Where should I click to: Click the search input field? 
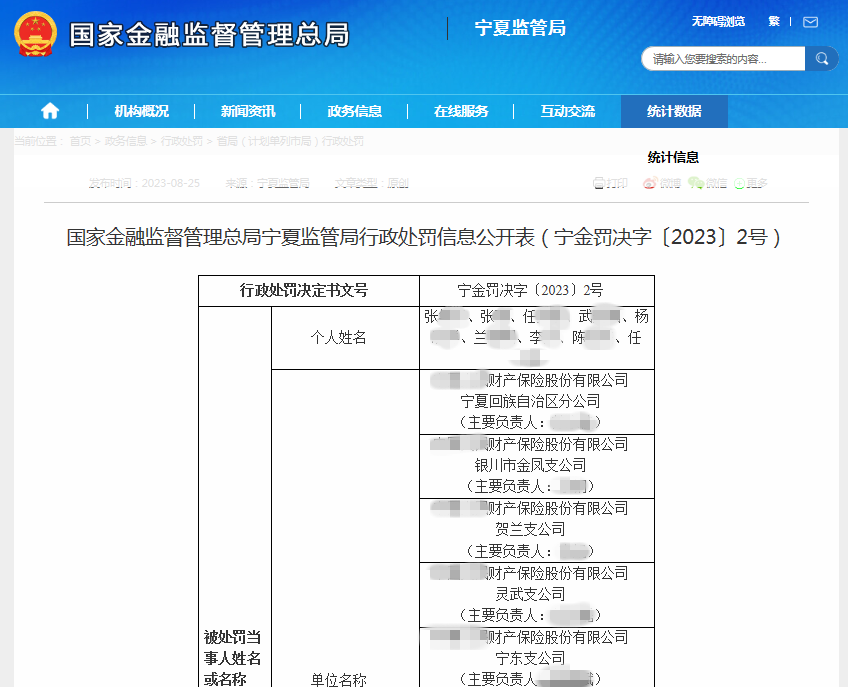click(x=722, y=59)
